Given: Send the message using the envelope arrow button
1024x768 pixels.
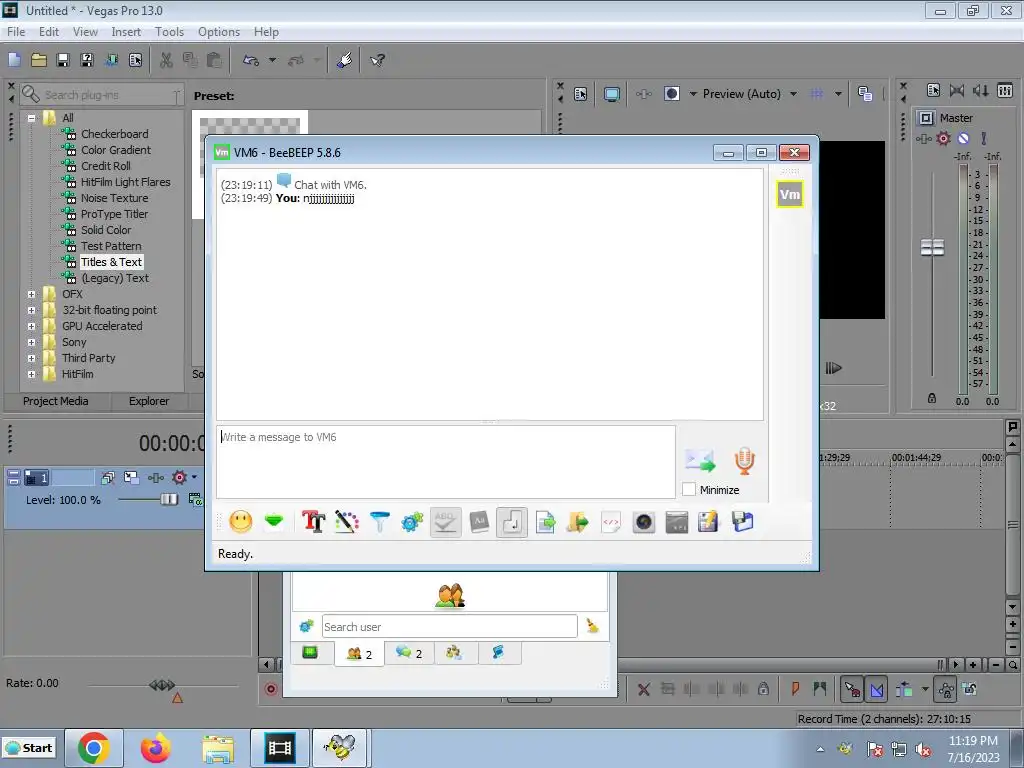Looking at the screenshot, I should point(700,460).
